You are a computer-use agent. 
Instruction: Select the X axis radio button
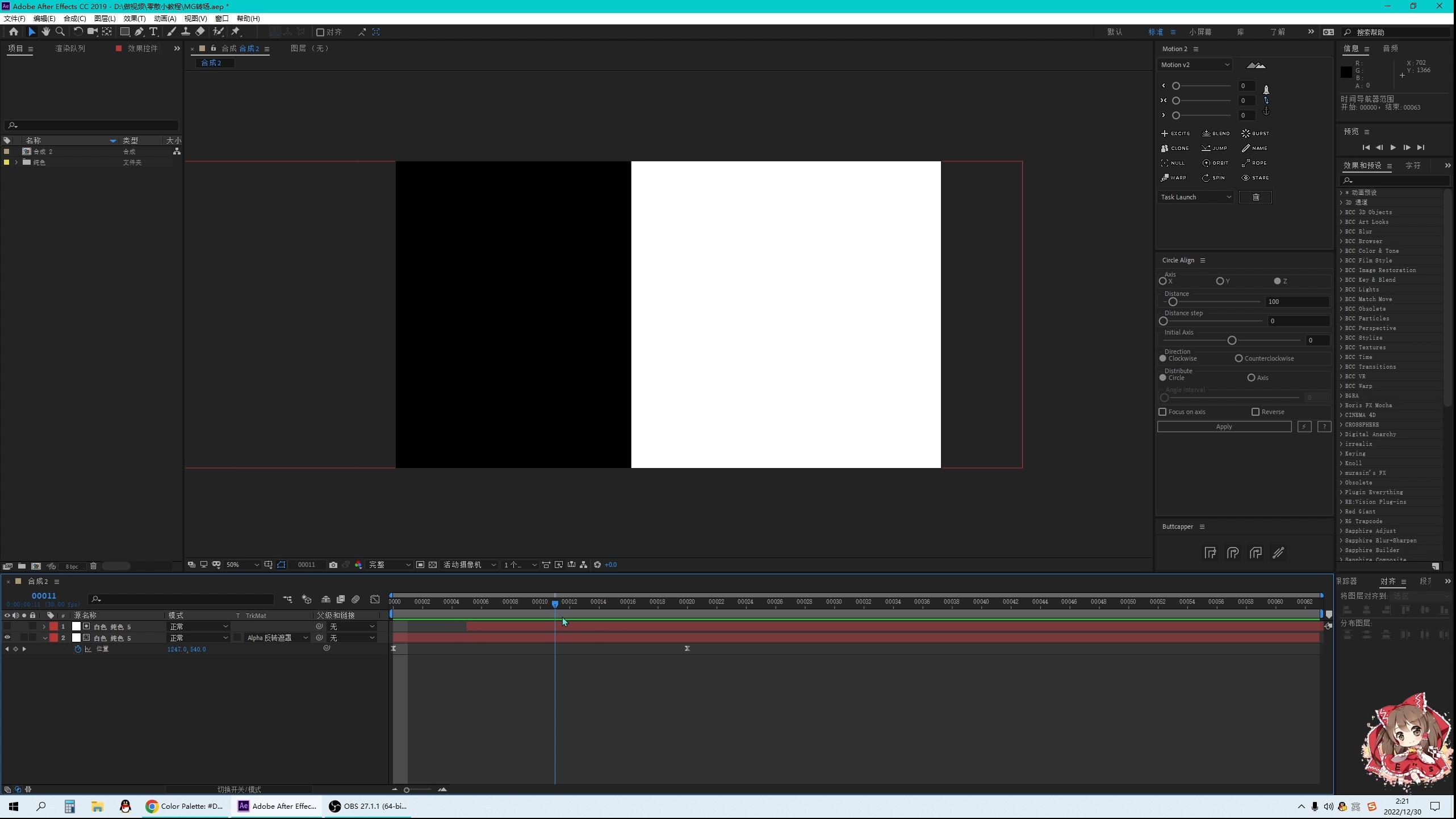1162,281
